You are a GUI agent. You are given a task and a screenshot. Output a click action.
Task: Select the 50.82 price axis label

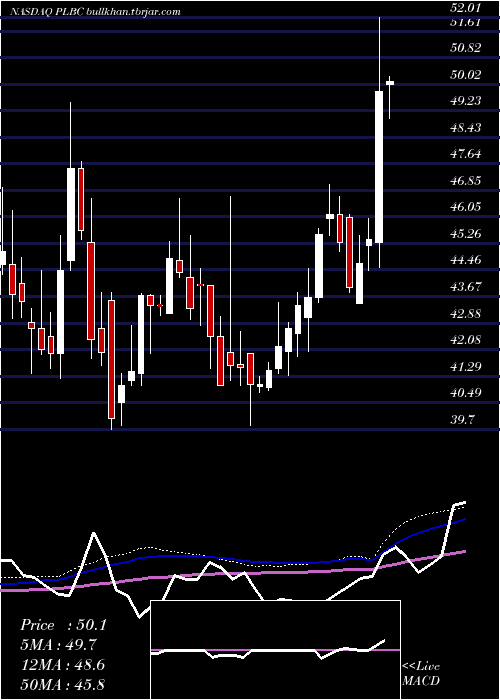click(x=466, y=48)
